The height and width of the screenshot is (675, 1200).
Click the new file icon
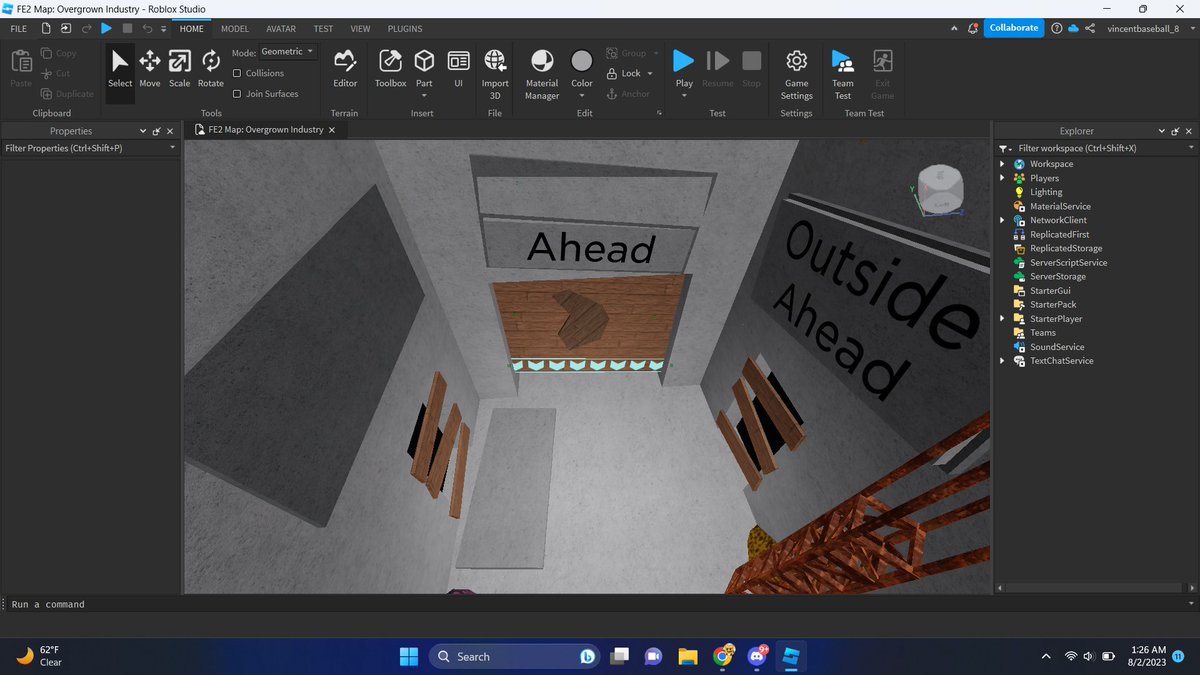click(x=46, y=28)
